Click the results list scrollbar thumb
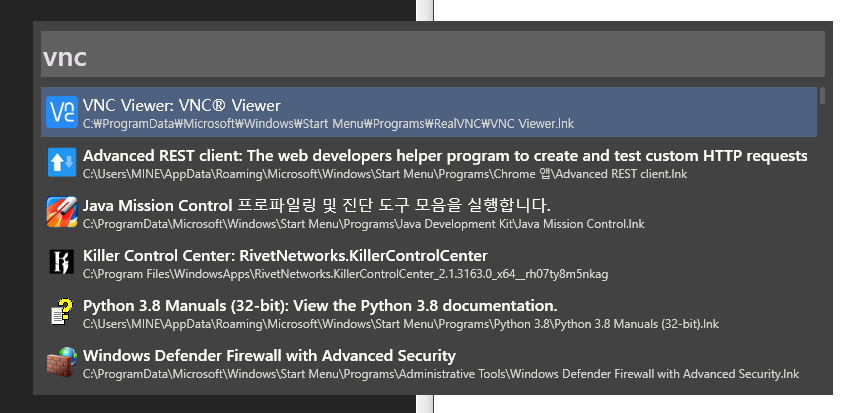856x413 pixels. 822,96
